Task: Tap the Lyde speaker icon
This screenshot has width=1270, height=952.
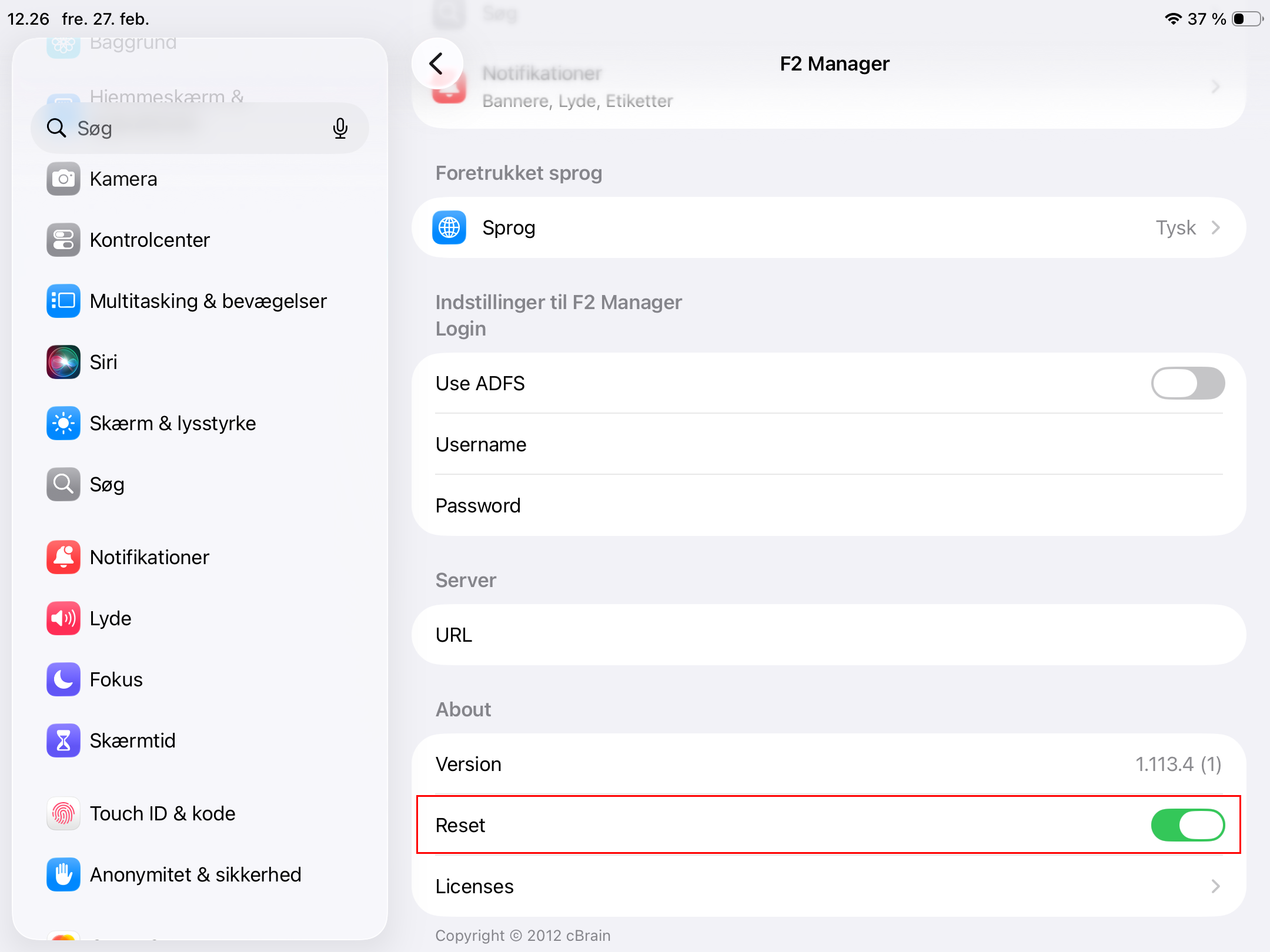Action: [x=63, y=618]
